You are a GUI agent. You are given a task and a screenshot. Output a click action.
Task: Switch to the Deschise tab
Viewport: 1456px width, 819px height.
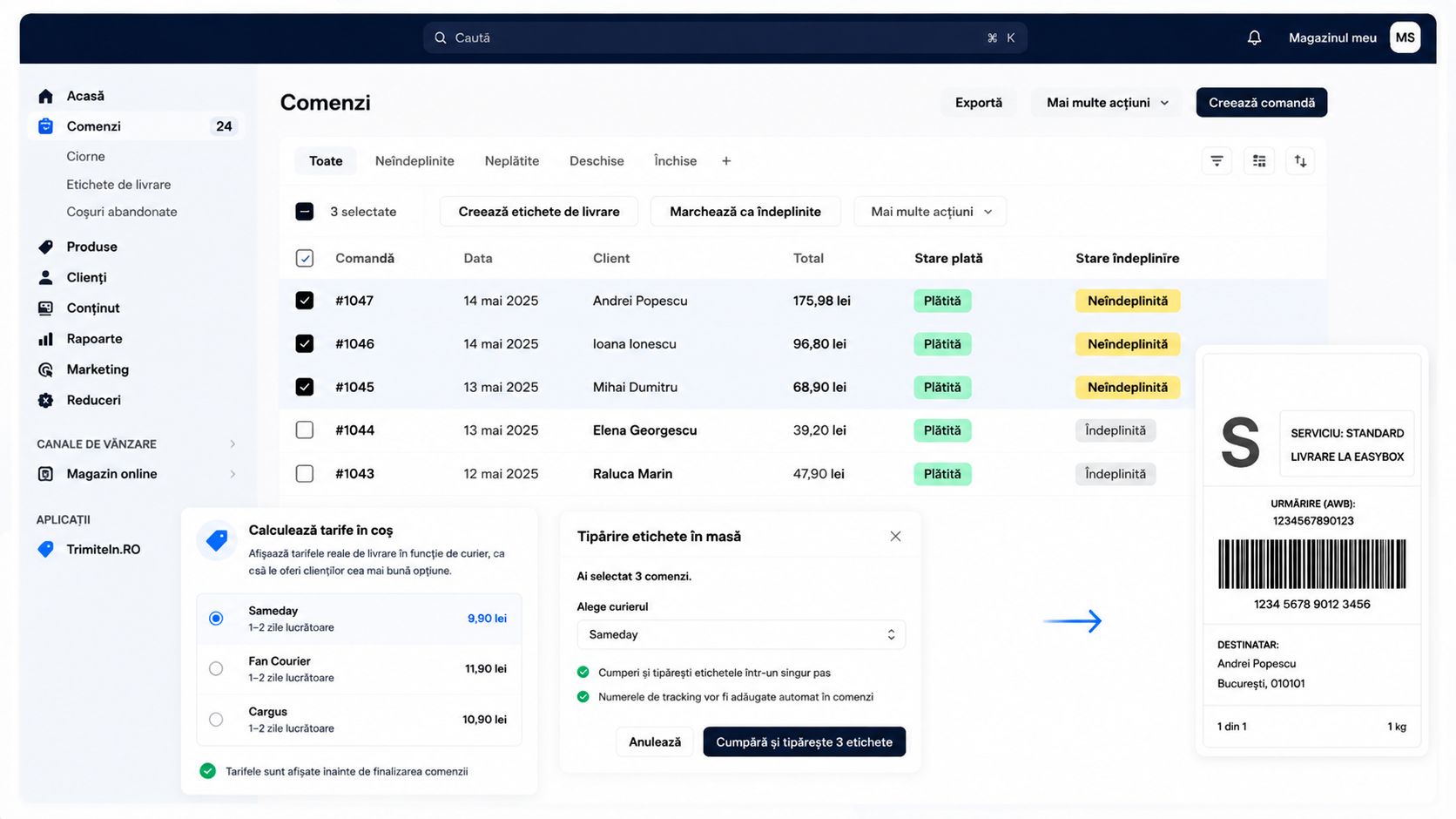(x=597, y=161)
